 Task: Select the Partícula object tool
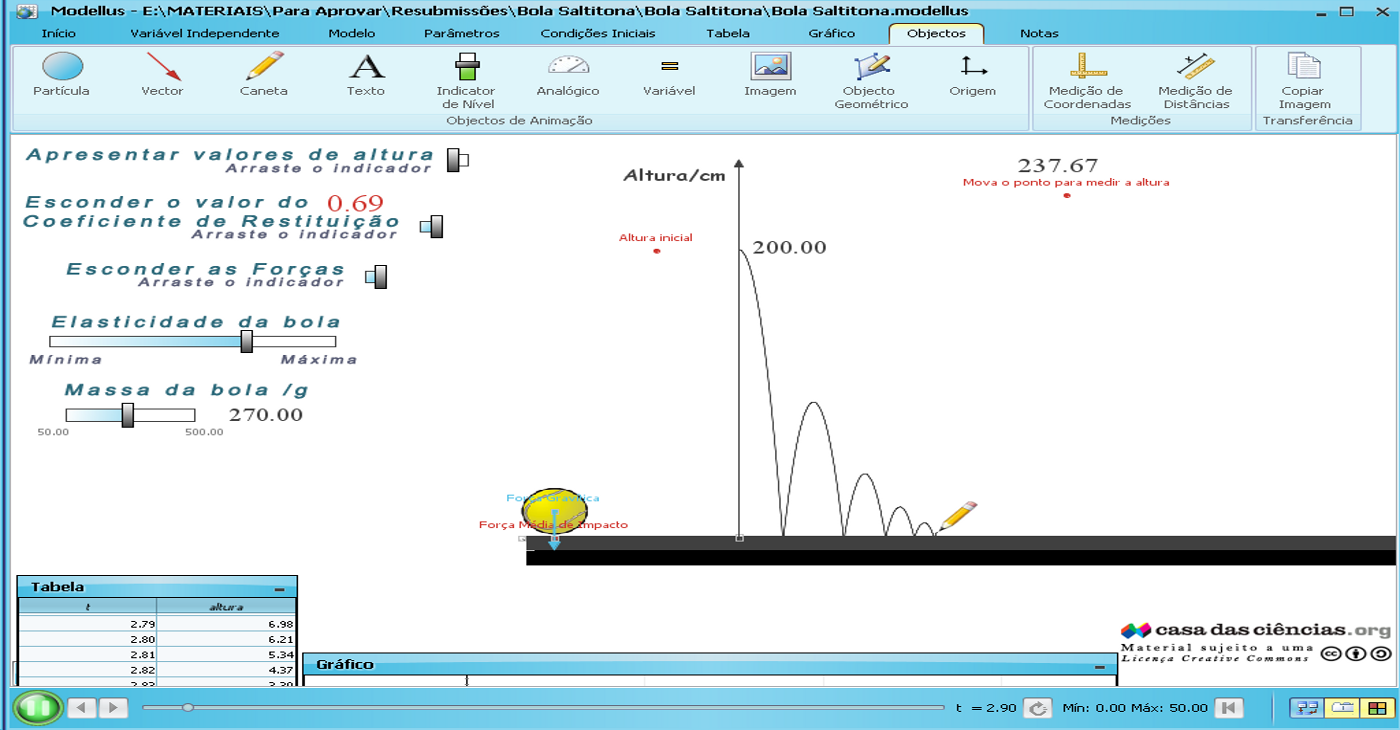pyautogui.click(x=62, y=76)
